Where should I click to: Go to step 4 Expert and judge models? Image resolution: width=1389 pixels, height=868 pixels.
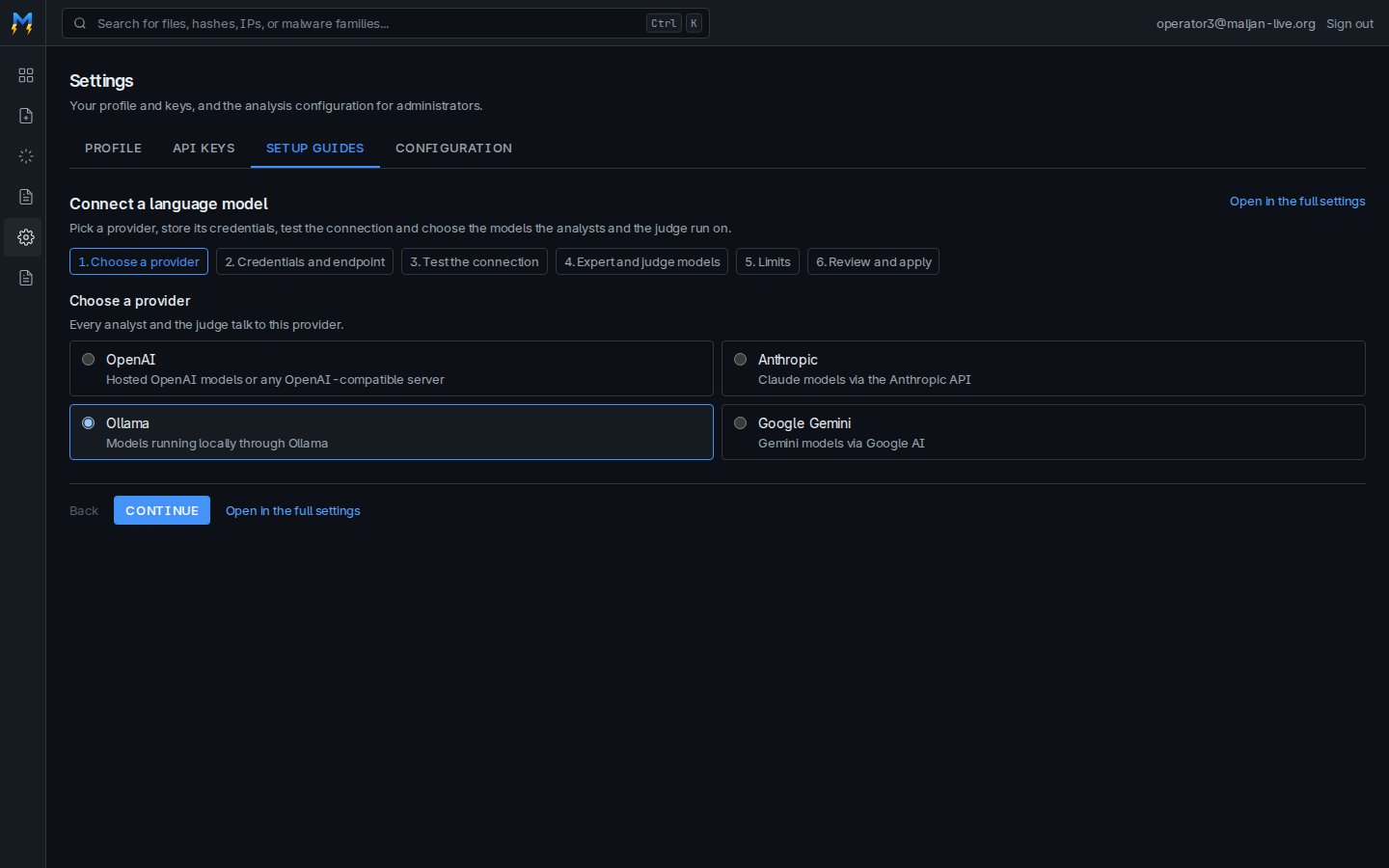click(x=641, y=261)
